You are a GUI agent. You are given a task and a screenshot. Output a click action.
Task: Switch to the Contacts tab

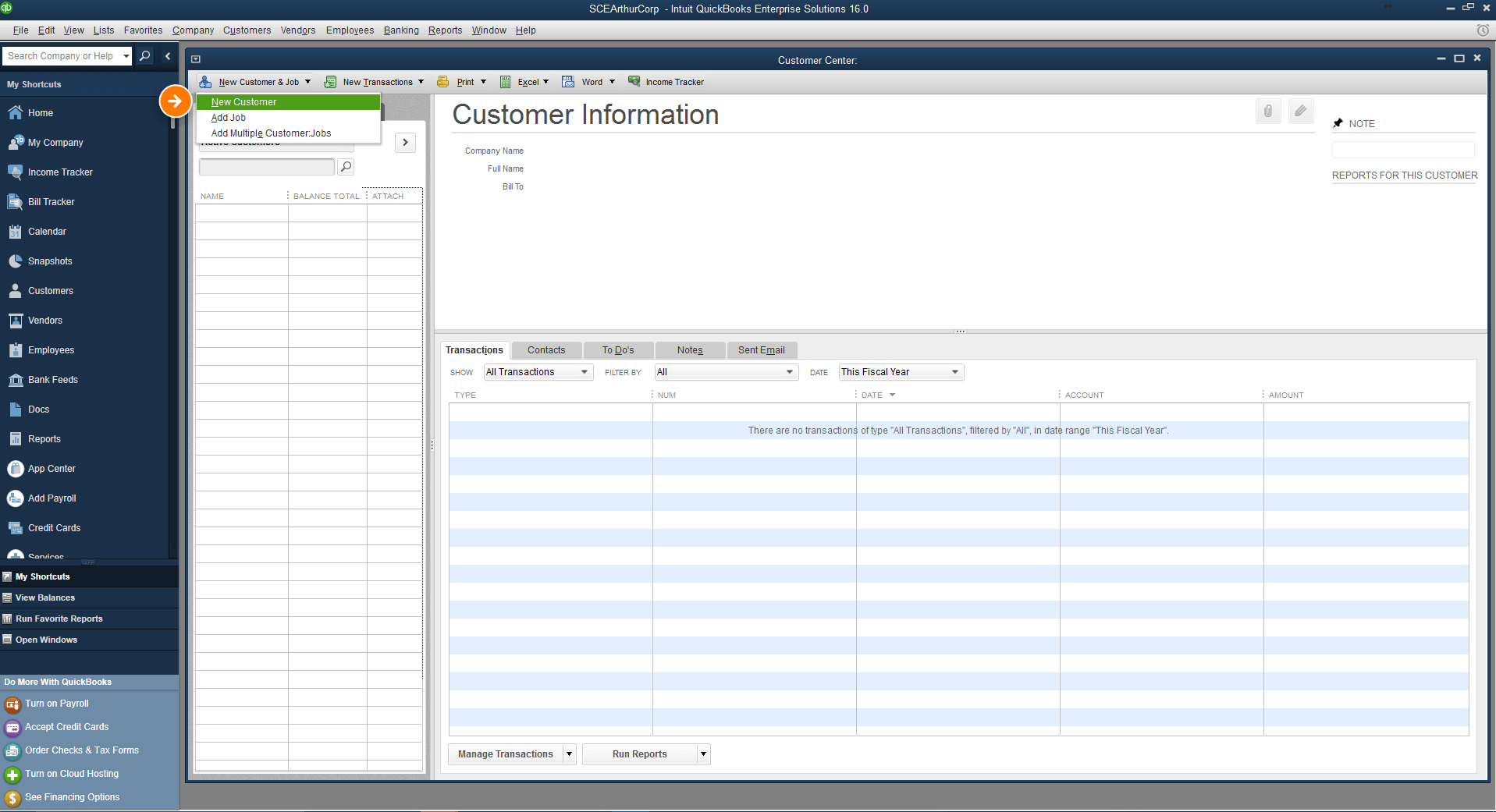coord(546,350)
